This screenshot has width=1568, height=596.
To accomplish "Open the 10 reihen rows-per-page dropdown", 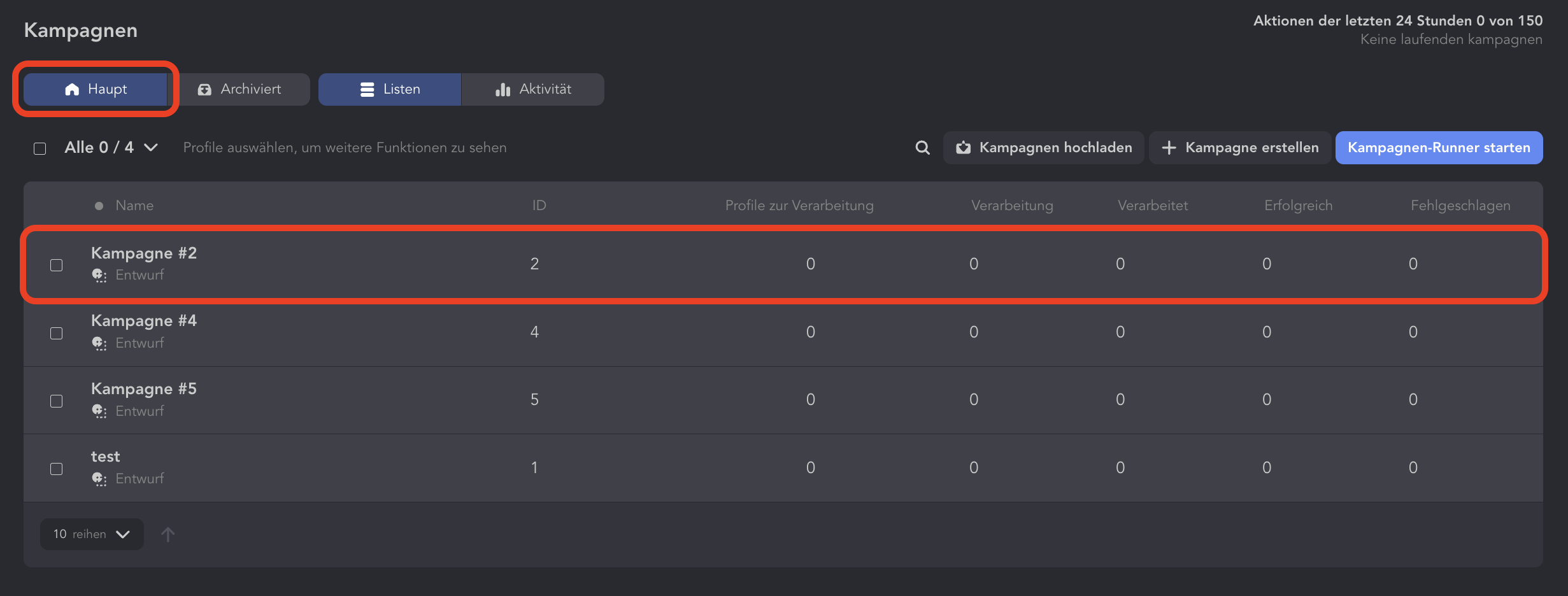I will point(92,534).
